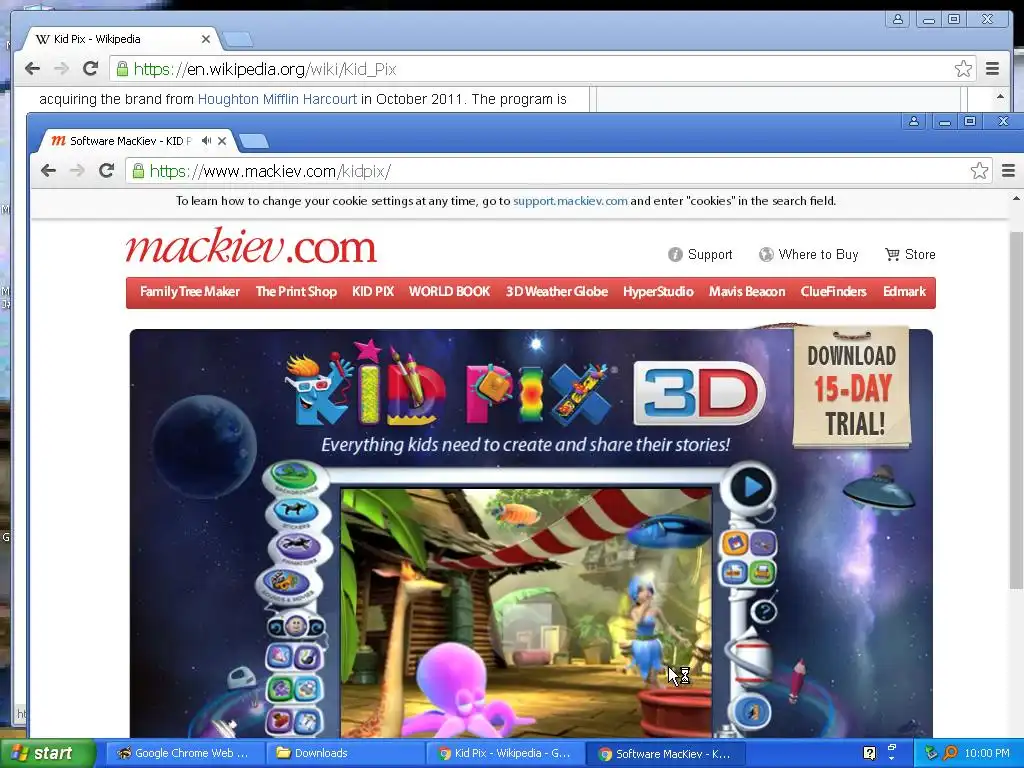Open the Store cart link
1024x768 pixels.
(x=910, y=255)
